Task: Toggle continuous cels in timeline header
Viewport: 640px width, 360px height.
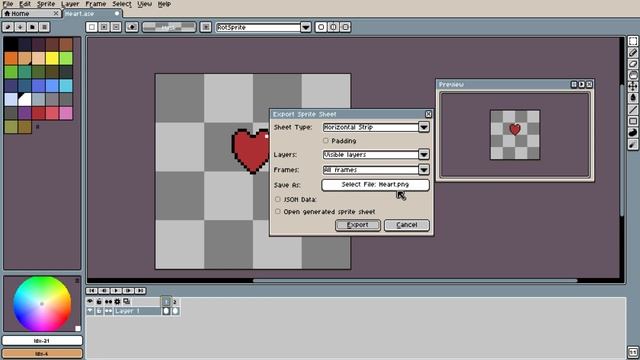Action: (108, 302)
